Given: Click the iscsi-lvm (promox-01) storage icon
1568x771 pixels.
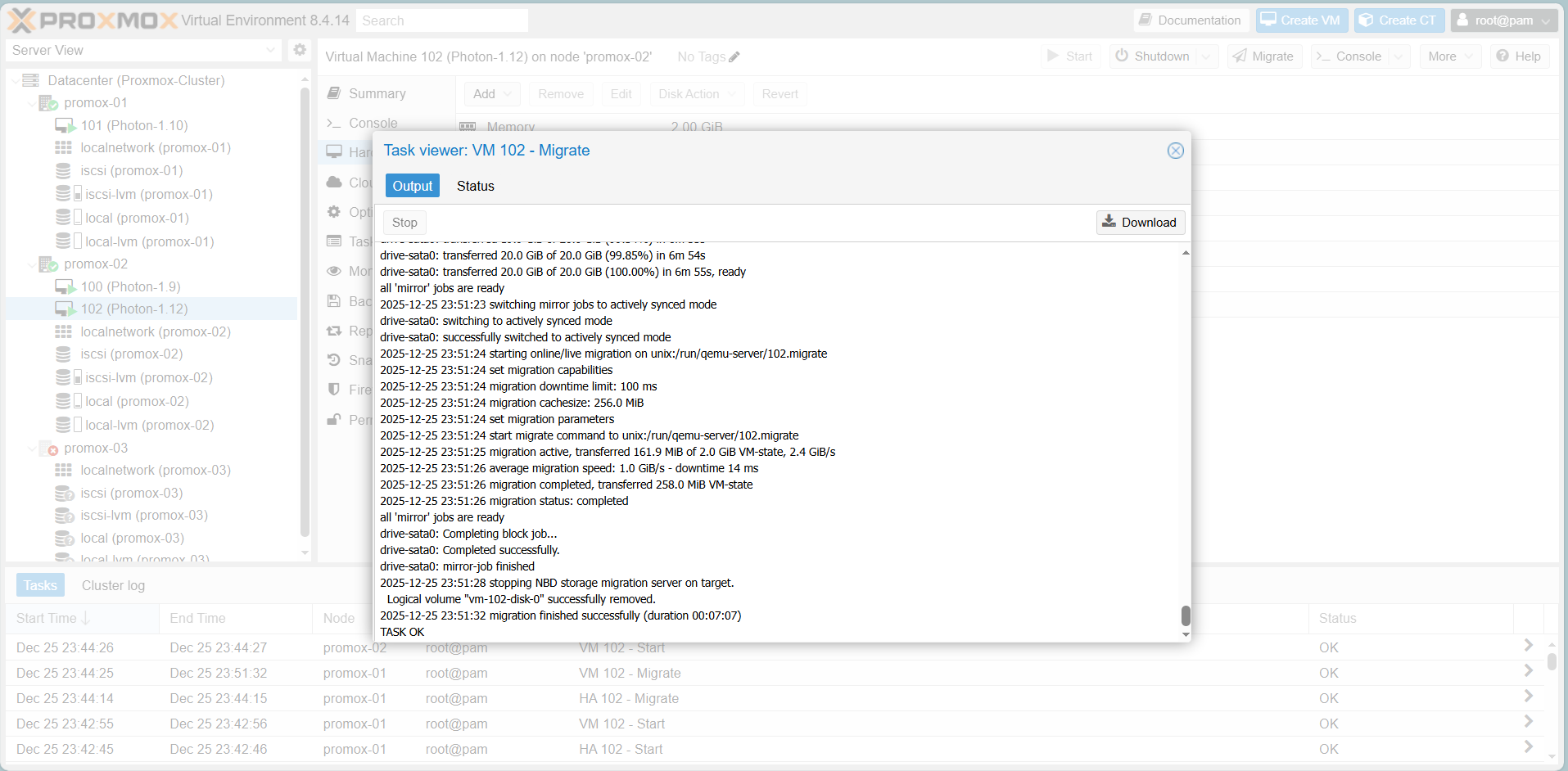Looking at the screenshot, I should click(64, 194).
